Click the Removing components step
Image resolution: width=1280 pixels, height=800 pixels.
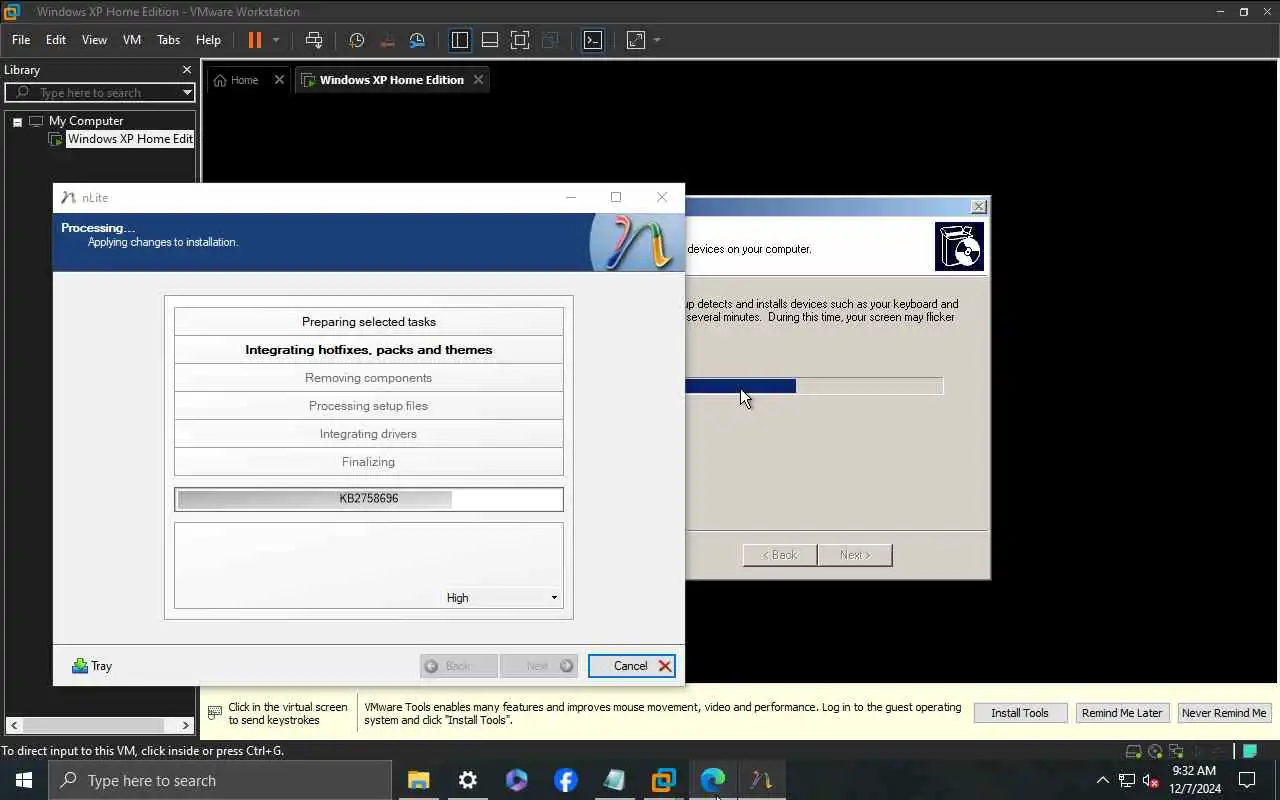click(x=369, y=378)
